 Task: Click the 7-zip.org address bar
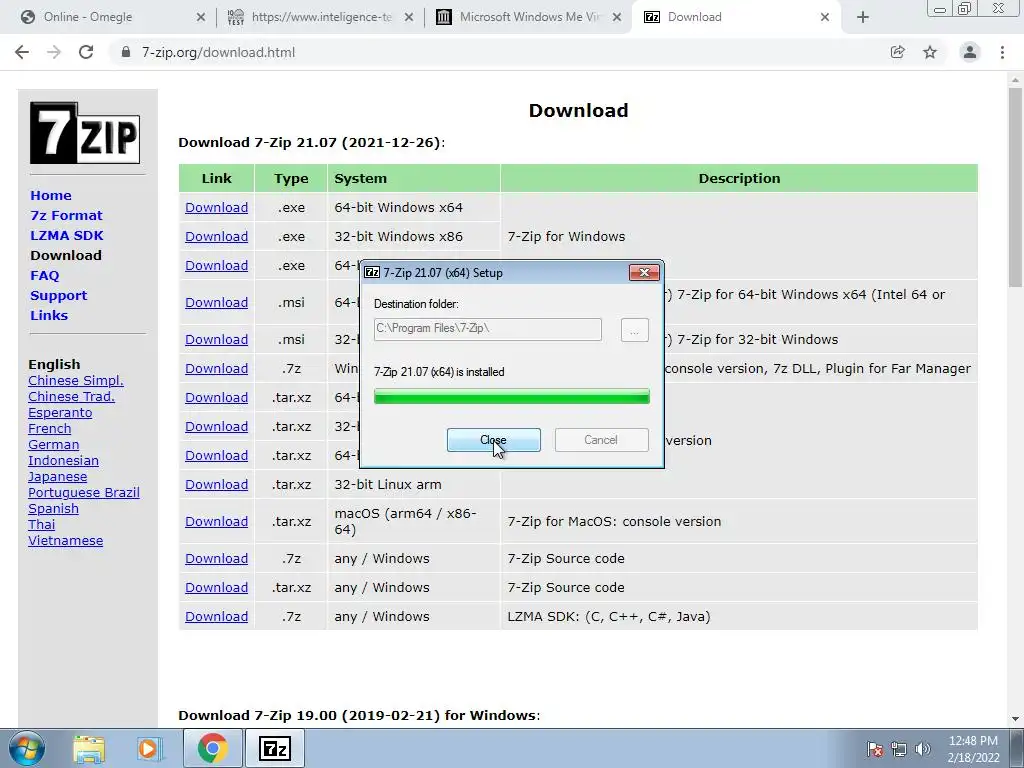pyautogui.click(x=496, y=52)
